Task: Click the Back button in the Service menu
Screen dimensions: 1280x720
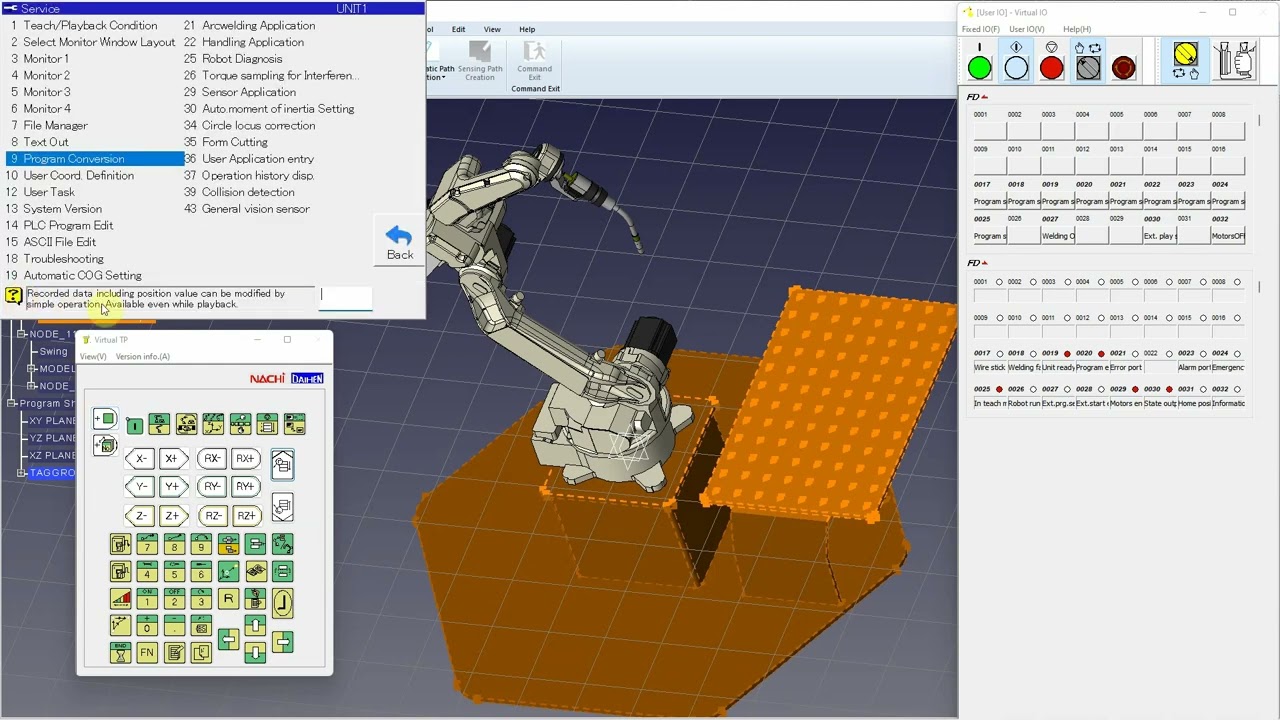Action: tap(399, 243)
